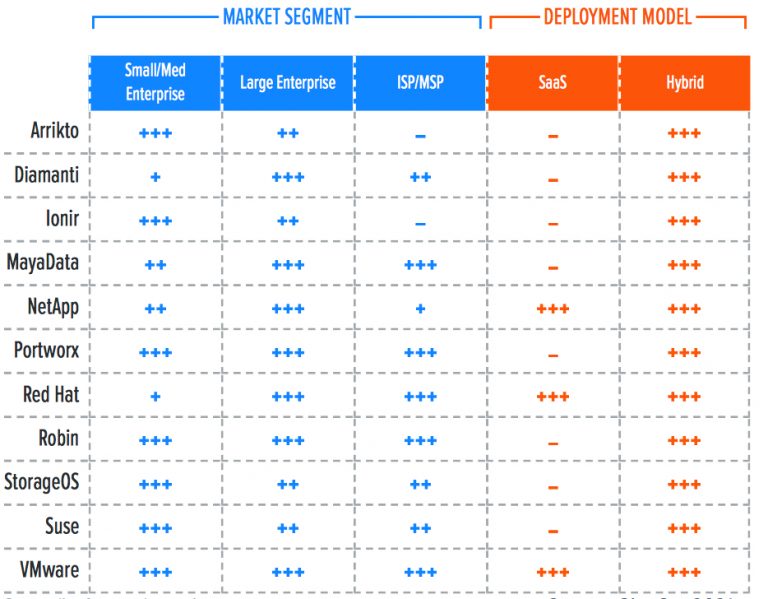
Task: Click the ISP/MSP column header
Action: pyautogui.click(x=420, y=82)
